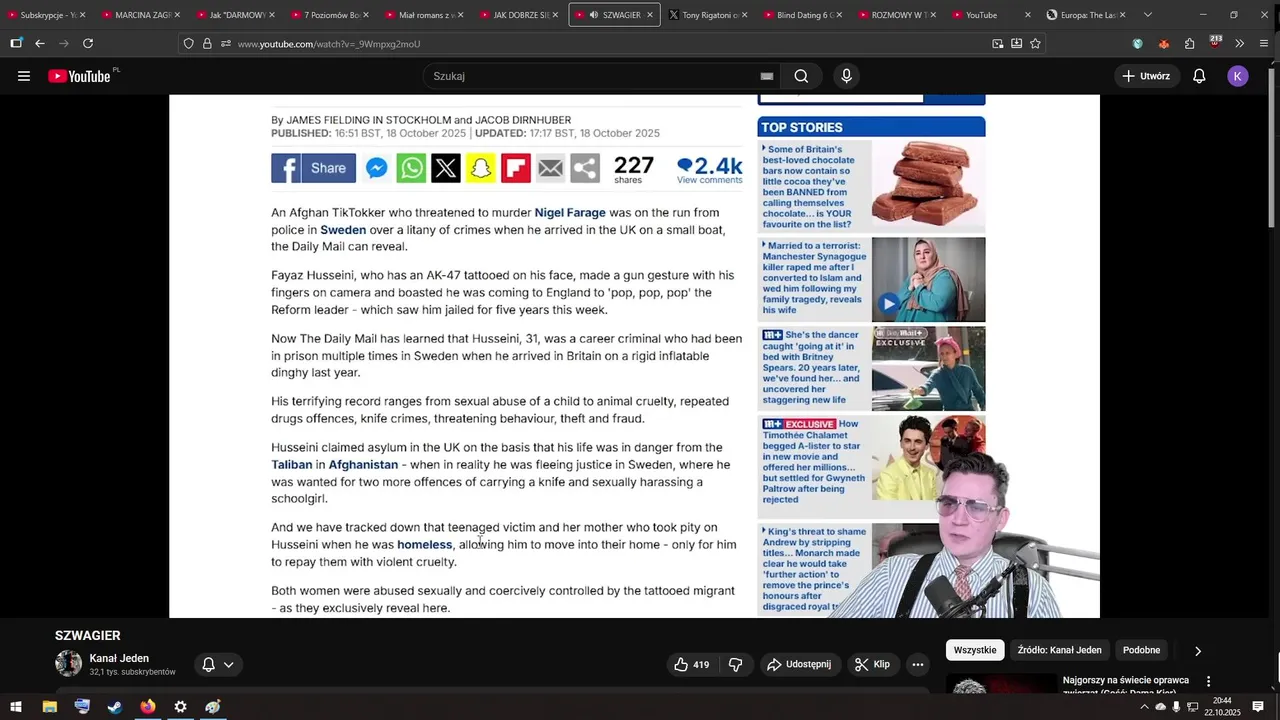Show more filter chips with right arrow

(1198, 650)
